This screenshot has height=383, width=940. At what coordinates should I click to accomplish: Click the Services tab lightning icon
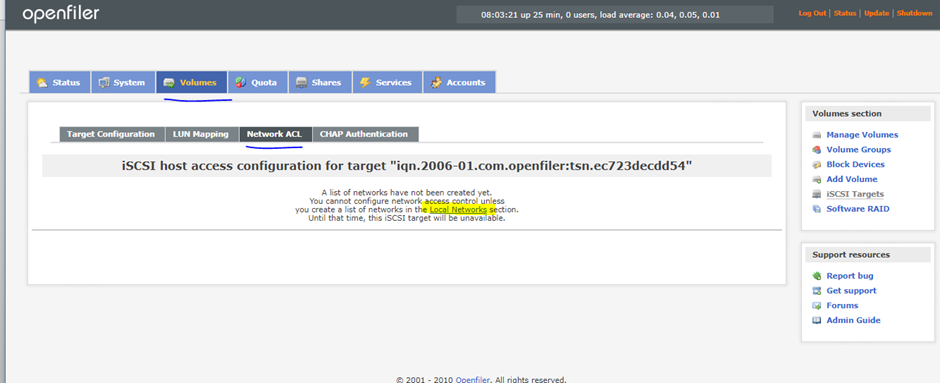[x=365, y=83]
